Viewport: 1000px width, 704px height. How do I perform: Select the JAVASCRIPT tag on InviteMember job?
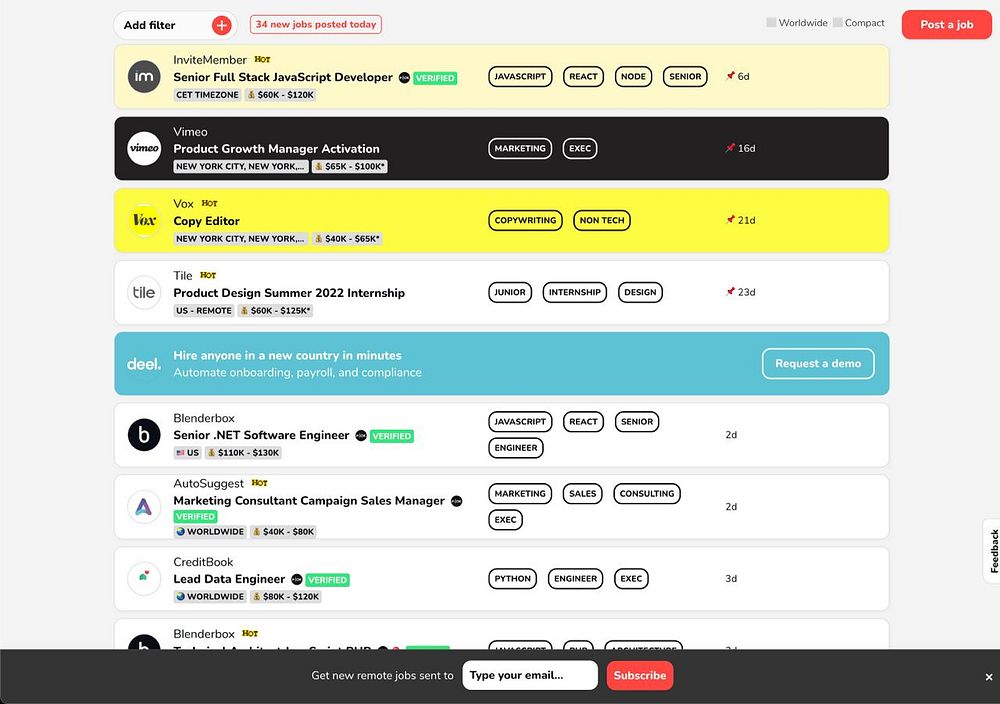(520, 77)
